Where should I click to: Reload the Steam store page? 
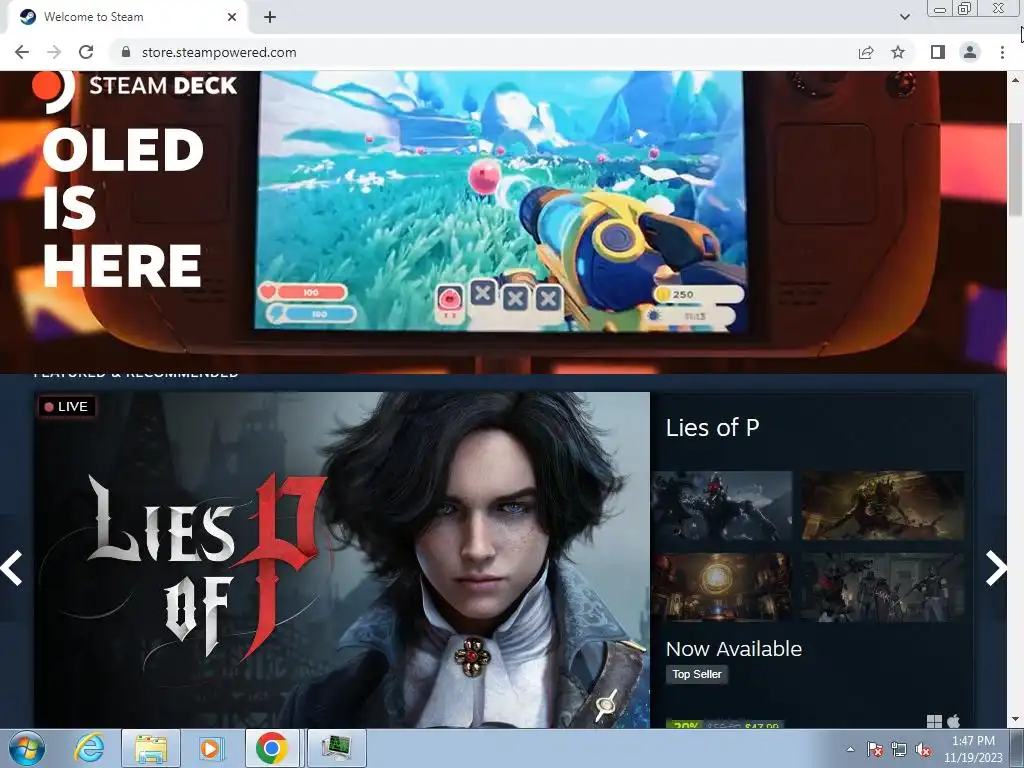pos(86,52)
